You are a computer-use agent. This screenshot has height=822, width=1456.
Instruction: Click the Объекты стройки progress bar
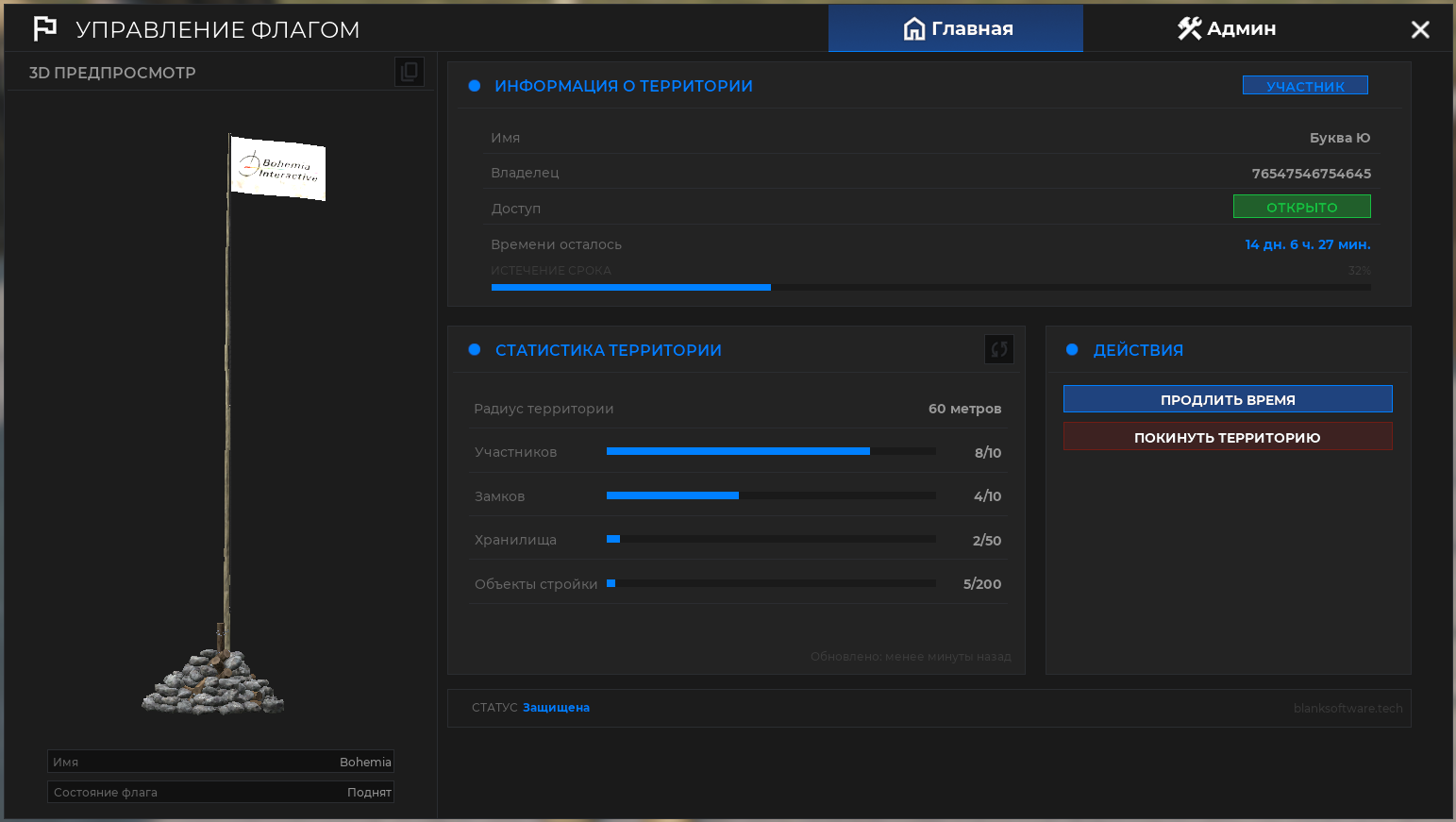[771, 583]
